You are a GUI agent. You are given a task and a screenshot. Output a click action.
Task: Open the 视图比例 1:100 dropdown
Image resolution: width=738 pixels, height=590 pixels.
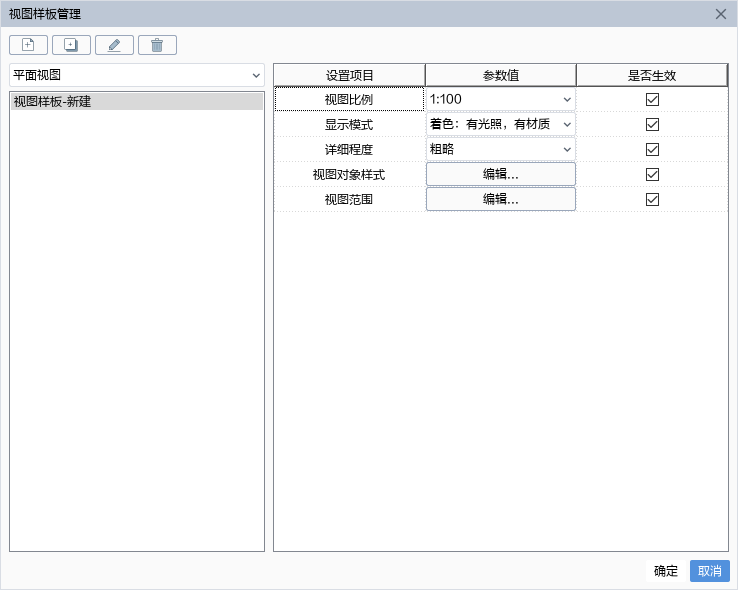[500, 99]
